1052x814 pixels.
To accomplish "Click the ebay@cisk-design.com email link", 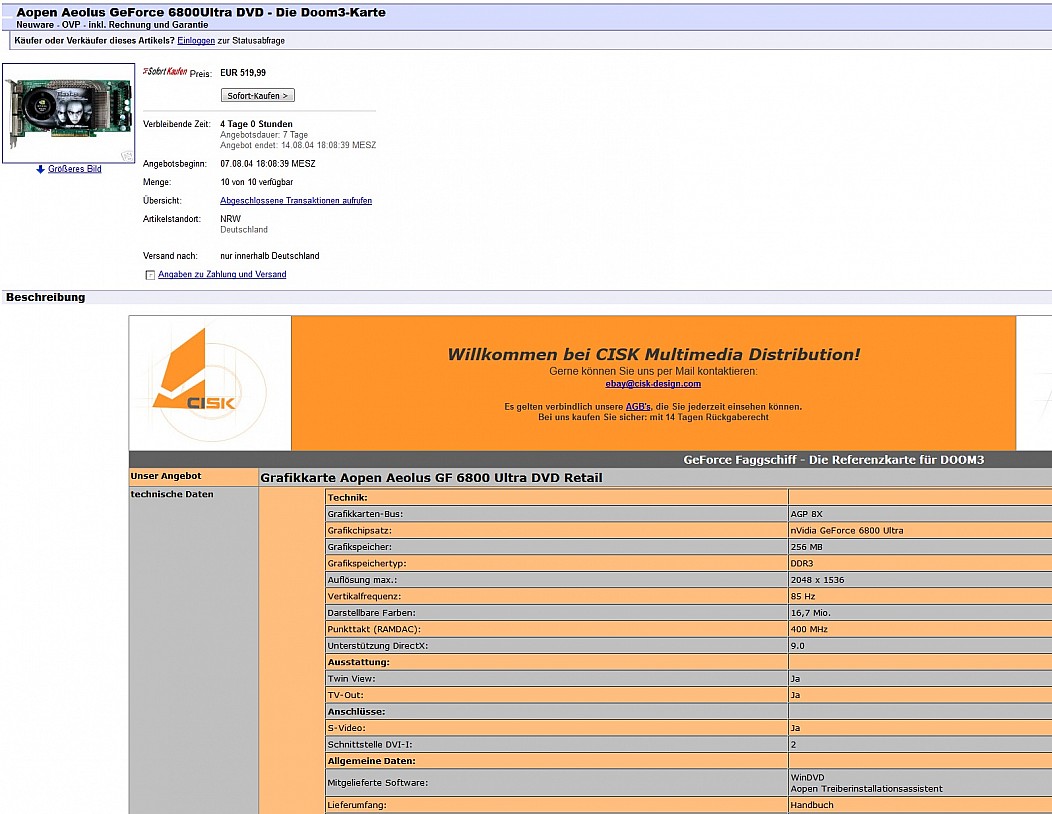I will (x=653, y=384).
